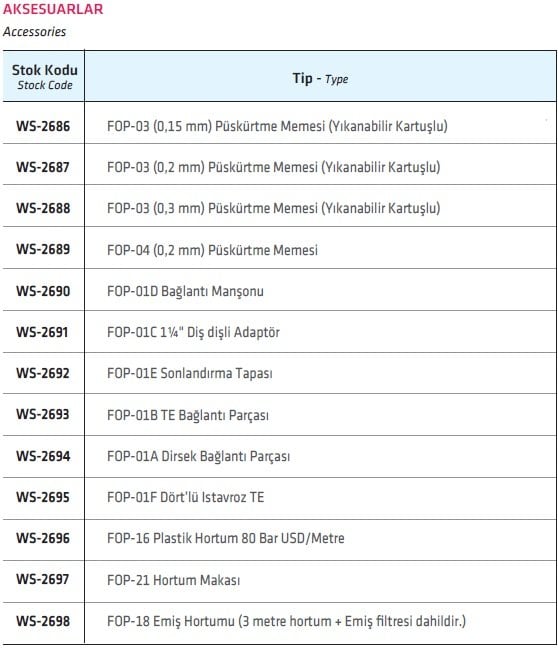Click stock code WS-2698
558x649 pixels.
(43, 621)
